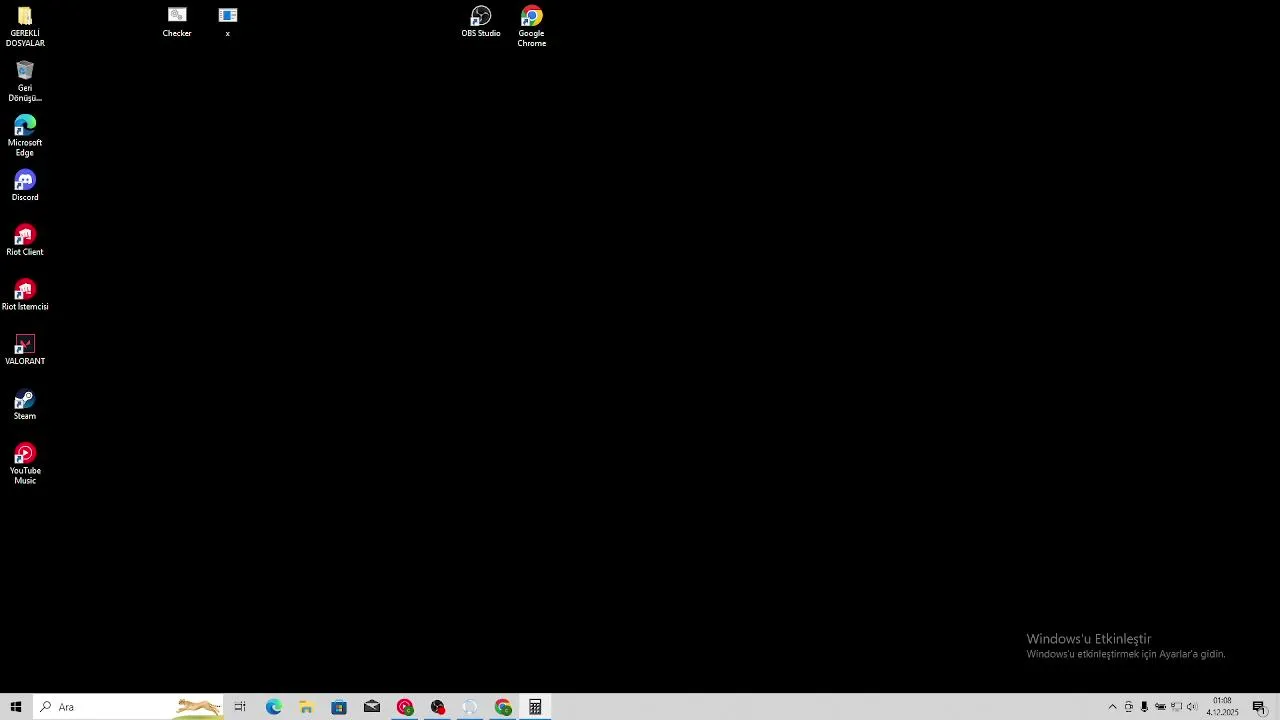
Task: Expand the hidden system tray icons chevron
Action: click(1112, 707)
